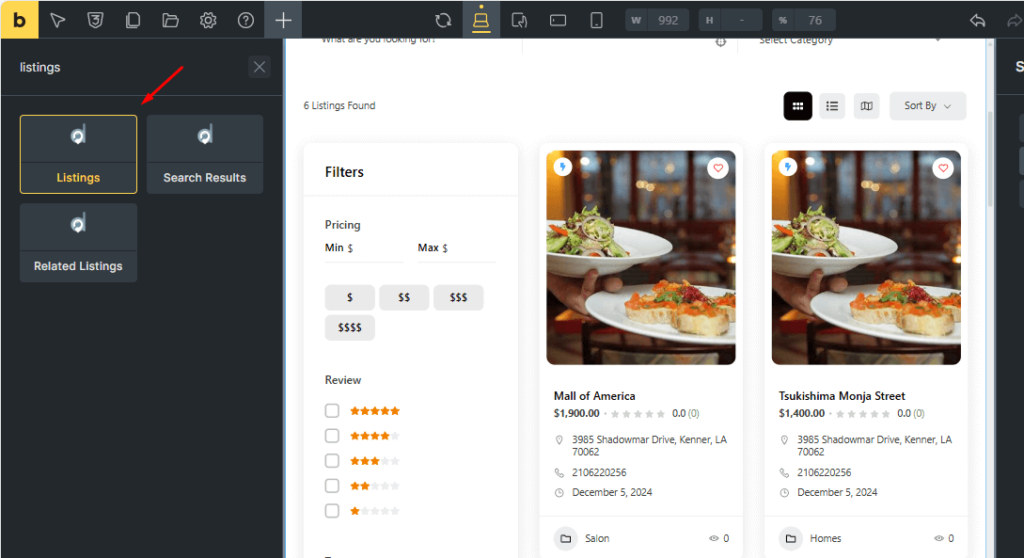The width and height of the screenshot is (1024, 558).
Task: Clear the listings search with X
Action: pyautogui.click(x=259, y=67)
